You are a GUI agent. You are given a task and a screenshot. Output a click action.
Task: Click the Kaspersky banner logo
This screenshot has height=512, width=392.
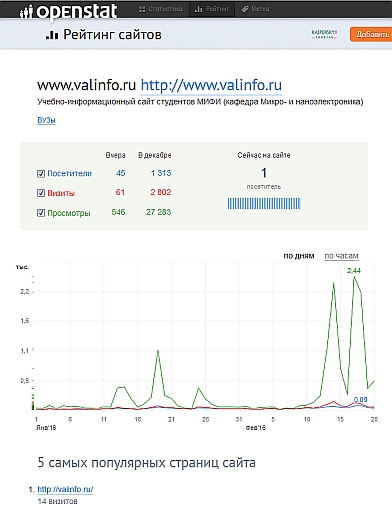point(324,34)
